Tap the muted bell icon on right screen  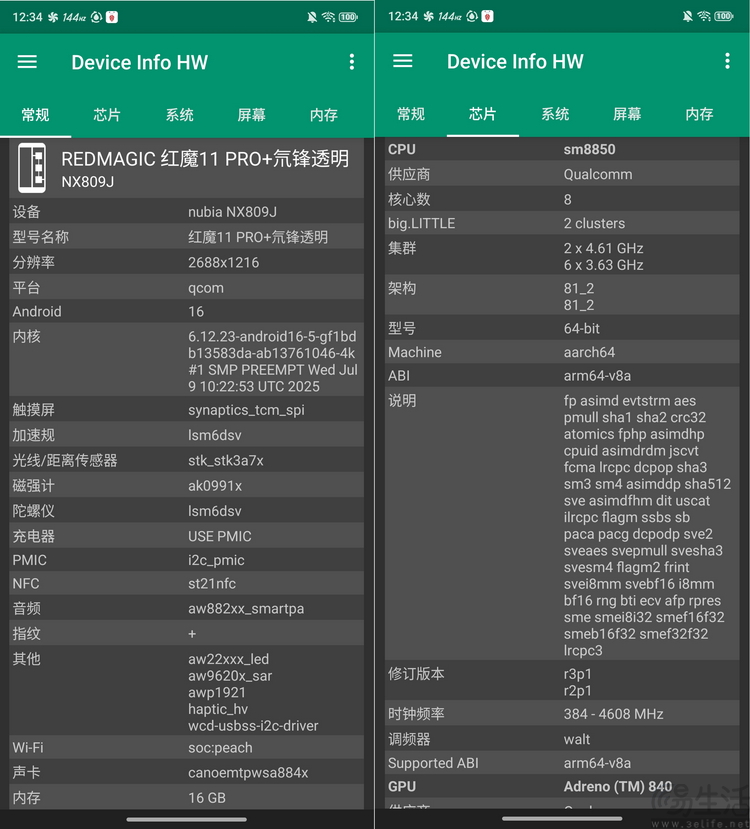[687, 17]
